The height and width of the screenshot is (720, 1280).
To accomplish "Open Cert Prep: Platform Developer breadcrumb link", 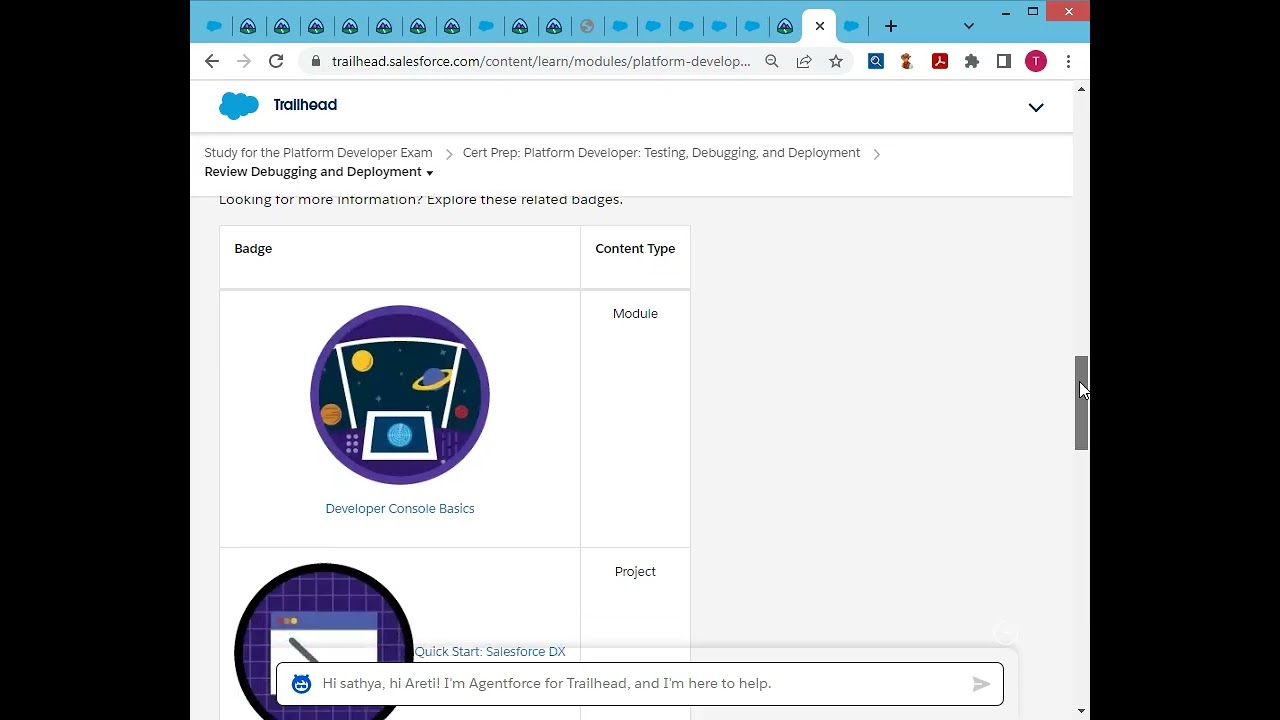I will click(661, 153).
